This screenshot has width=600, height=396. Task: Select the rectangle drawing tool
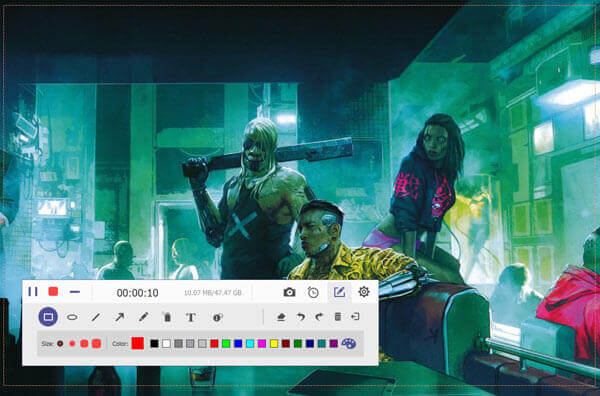pyautogui.click(x=48, y=317)
